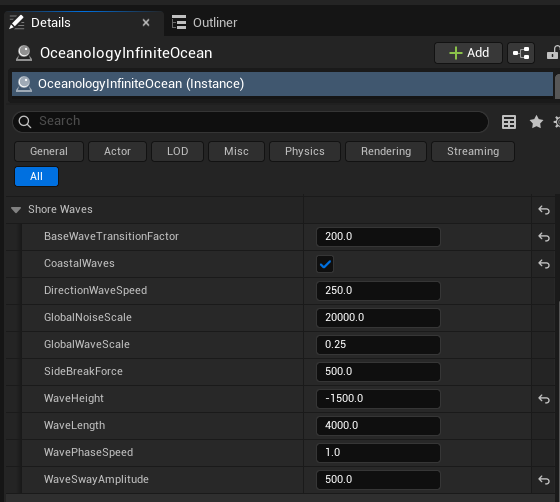Click the Details panel pencil icon
The image size is (560, 502).
(x=16, y=22)
